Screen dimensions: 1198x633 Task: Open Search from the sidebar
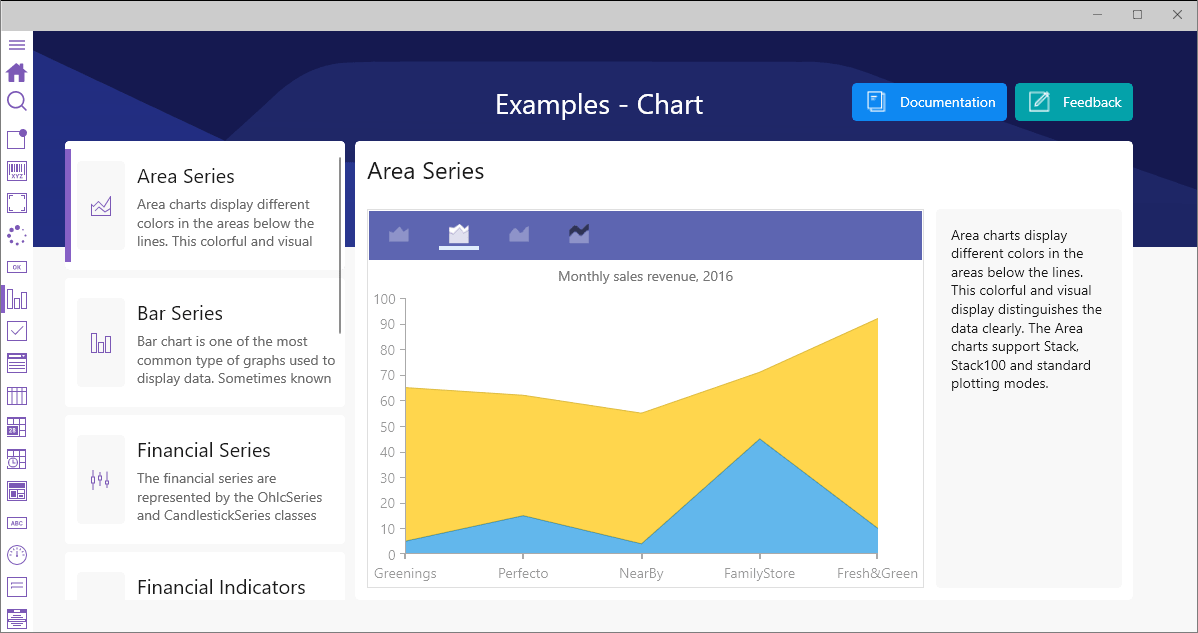pos(16,101)
